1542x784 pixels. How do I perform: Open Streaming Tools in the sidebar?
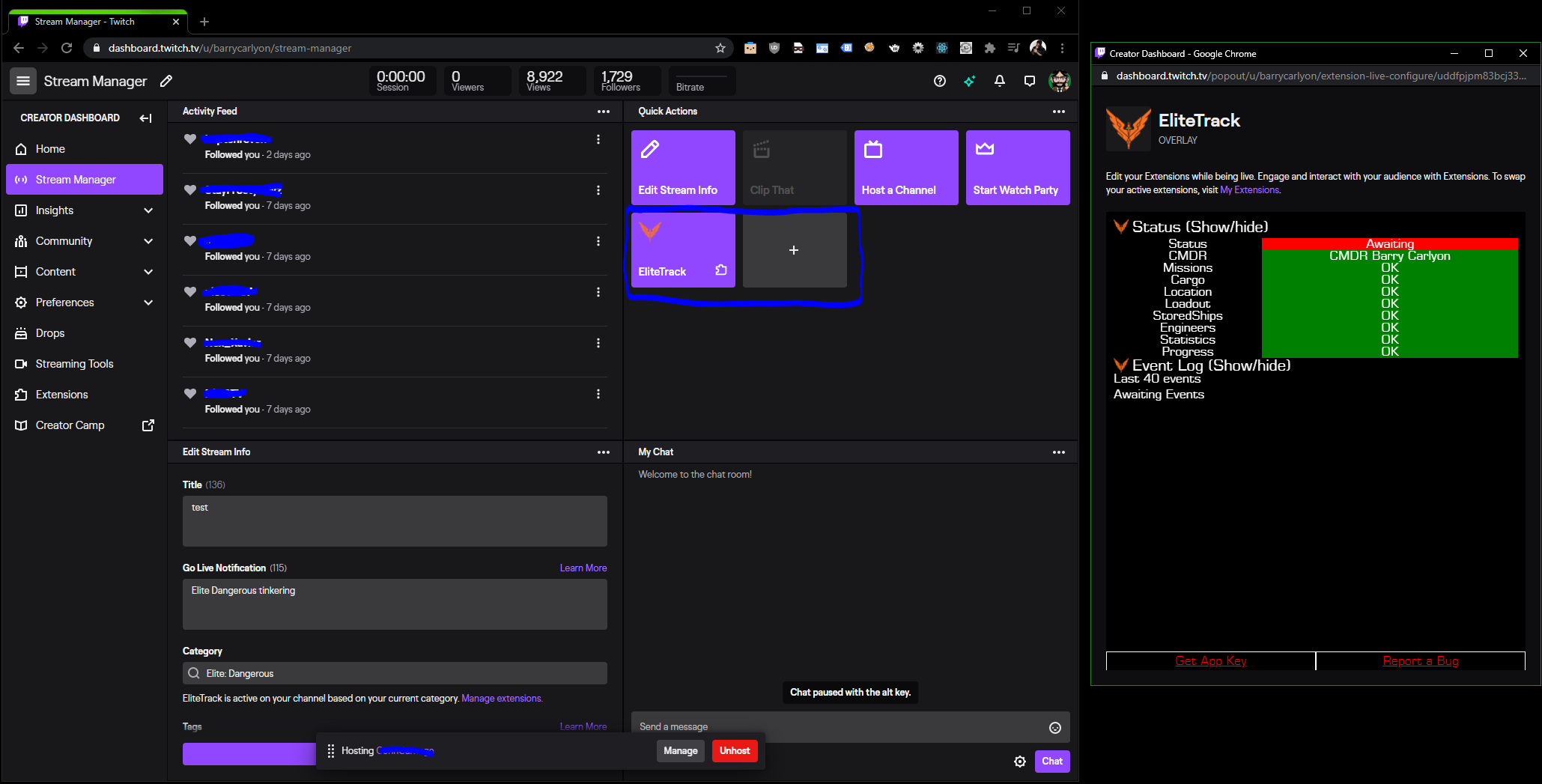(85, 364)
